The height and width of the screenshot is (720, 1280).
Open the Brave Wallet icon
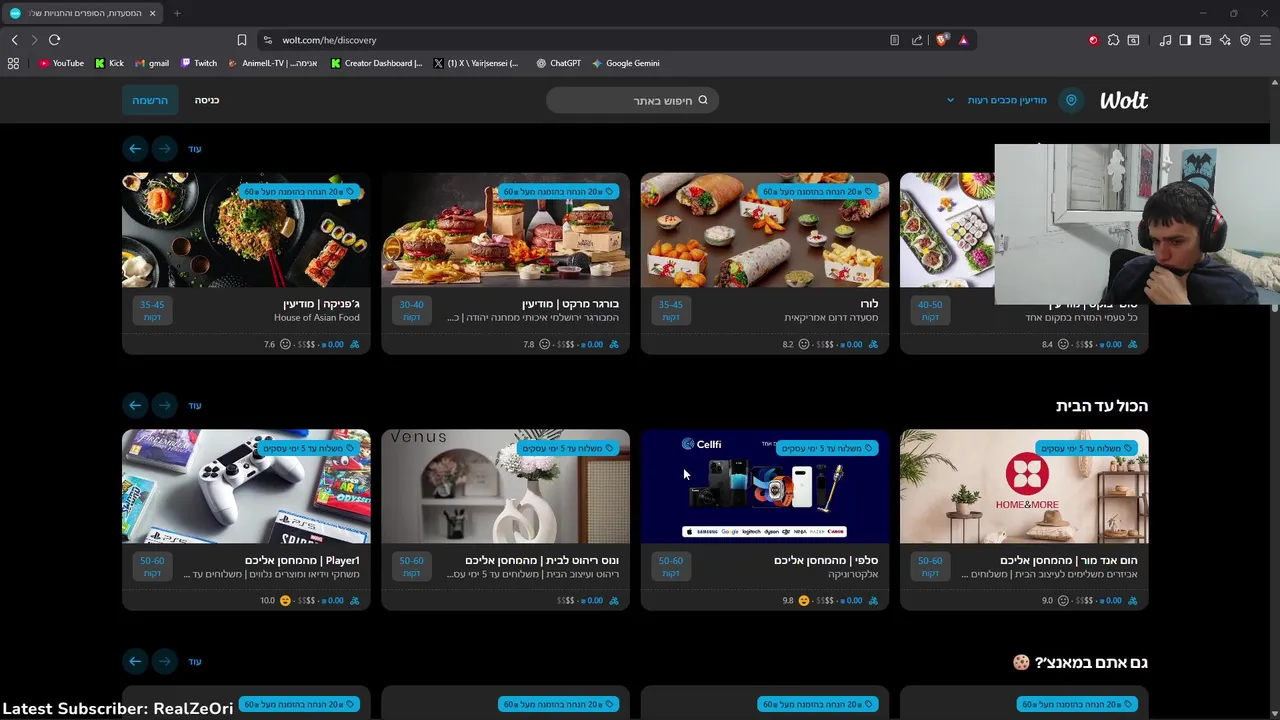1205,40
